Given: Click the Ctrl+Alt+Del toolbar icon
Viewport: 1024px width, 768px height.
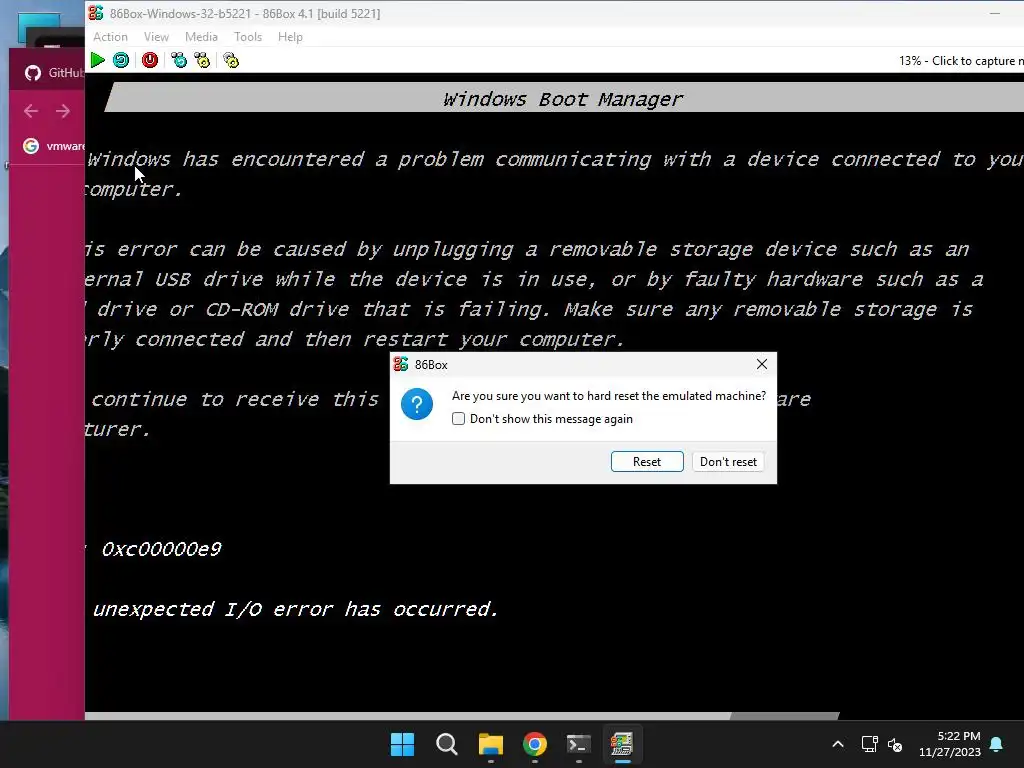Looking at the screenshot, I should (178, 60).
